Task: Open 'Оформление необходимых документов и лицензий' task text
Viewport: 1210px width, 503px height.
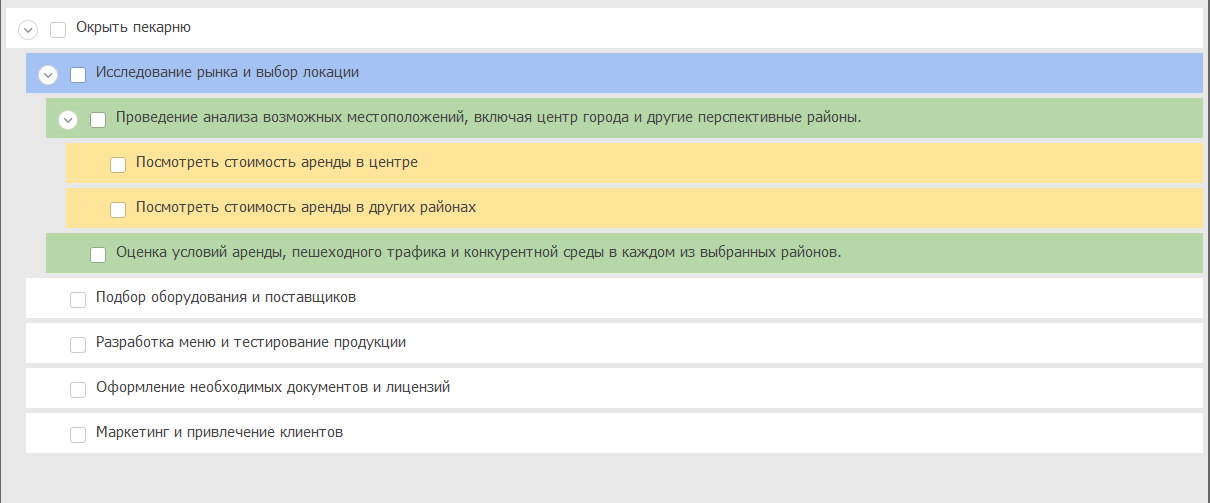Action: [x=272, y=387]
